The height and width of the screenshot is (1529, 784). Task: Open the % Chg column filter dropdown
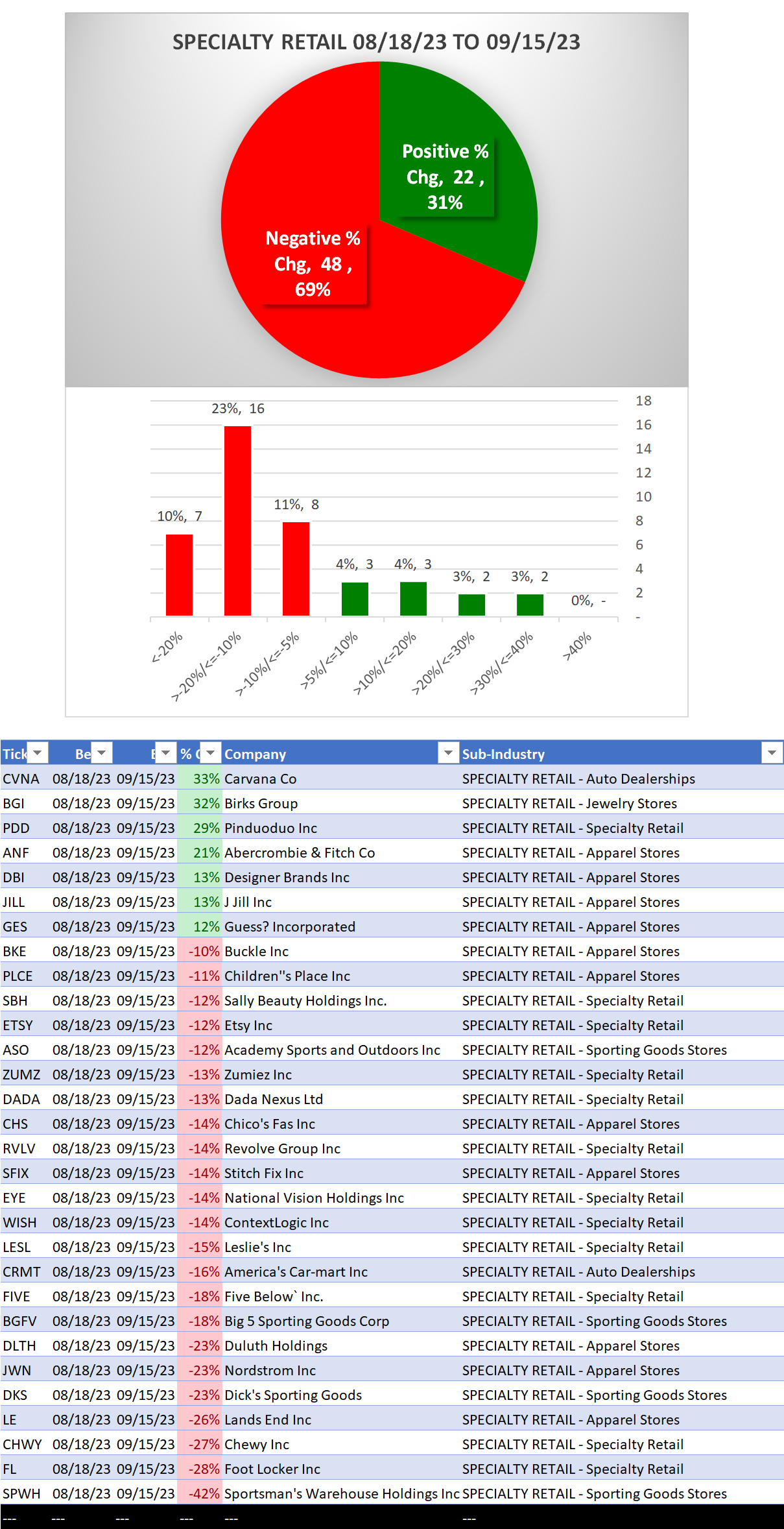(x=211, y=752)
